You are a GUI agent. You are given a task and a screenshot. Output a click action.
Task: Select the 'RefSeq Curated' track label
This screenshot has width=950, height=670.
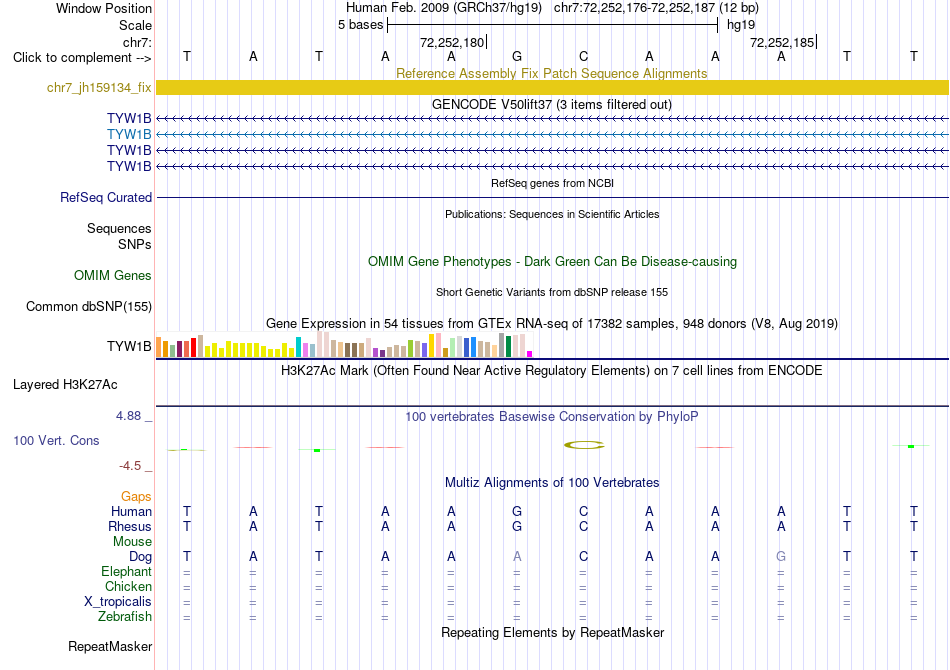coord(106,197)
